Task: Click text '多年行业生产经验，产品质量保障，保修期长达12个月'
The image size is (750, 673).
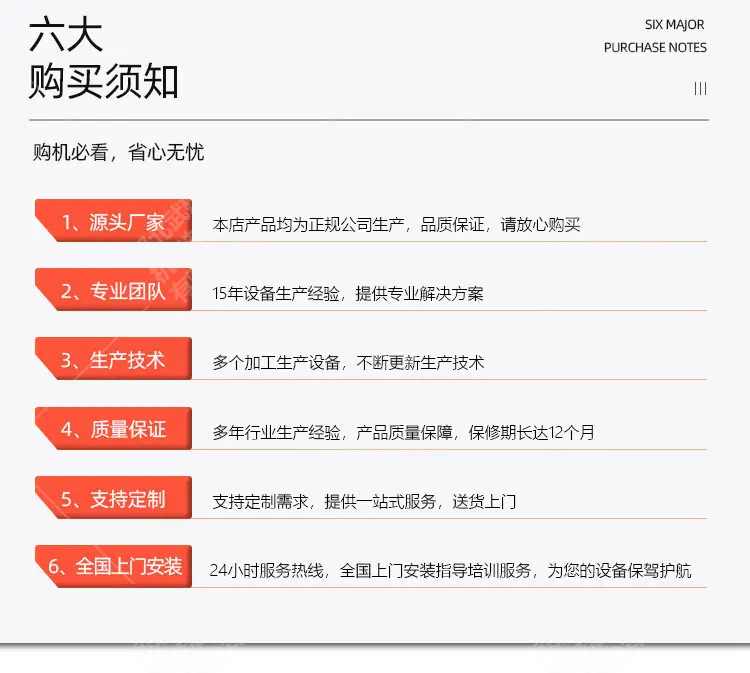Action: [403, 432]
